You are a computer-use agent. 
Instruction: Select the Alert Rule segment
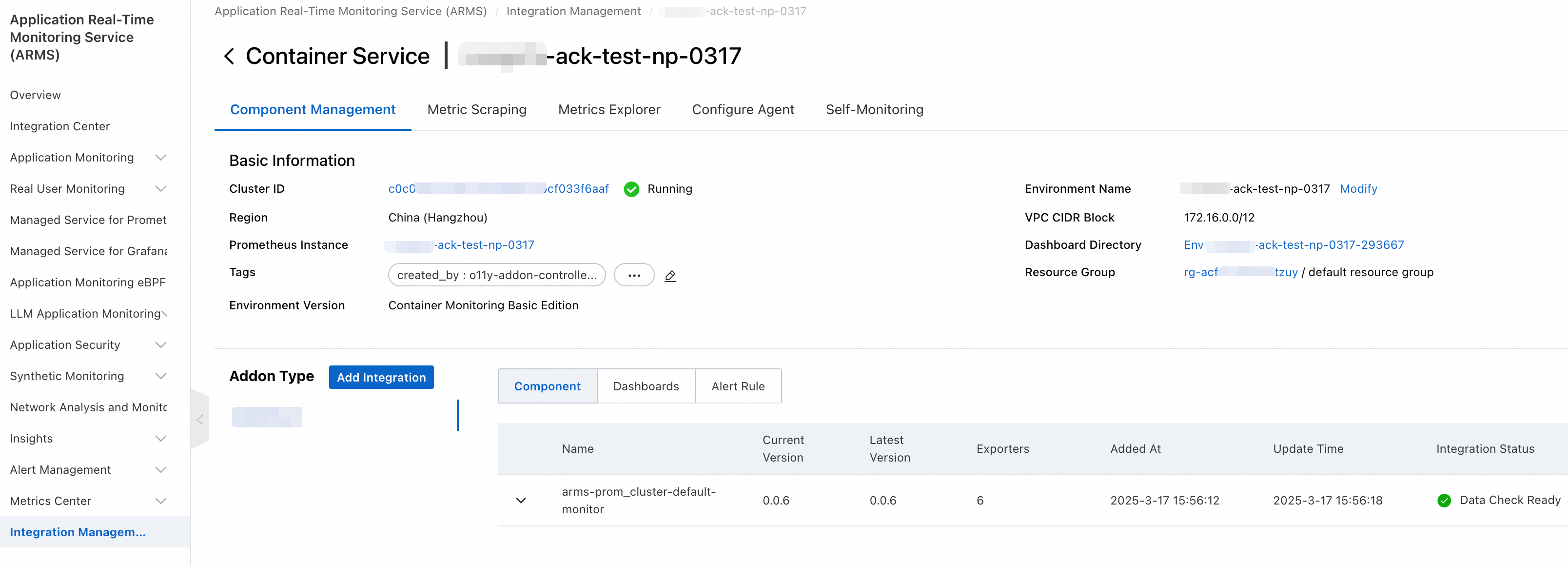pos(738,386)
